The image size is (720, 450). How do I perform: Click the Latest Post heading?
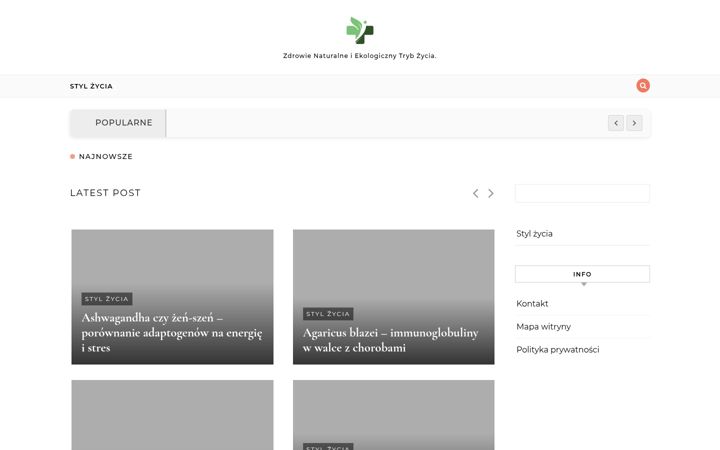105,193
